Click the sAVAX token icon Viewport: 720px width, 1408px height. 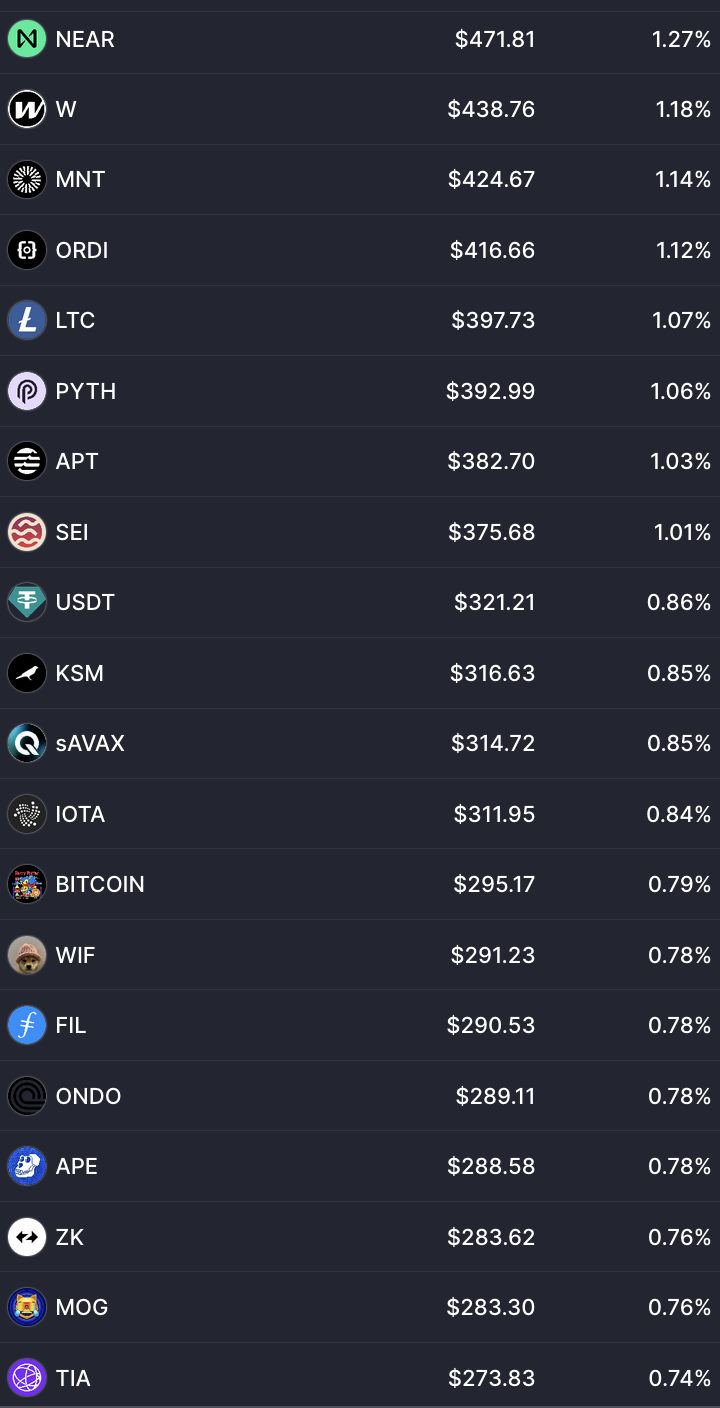(27, 743)
